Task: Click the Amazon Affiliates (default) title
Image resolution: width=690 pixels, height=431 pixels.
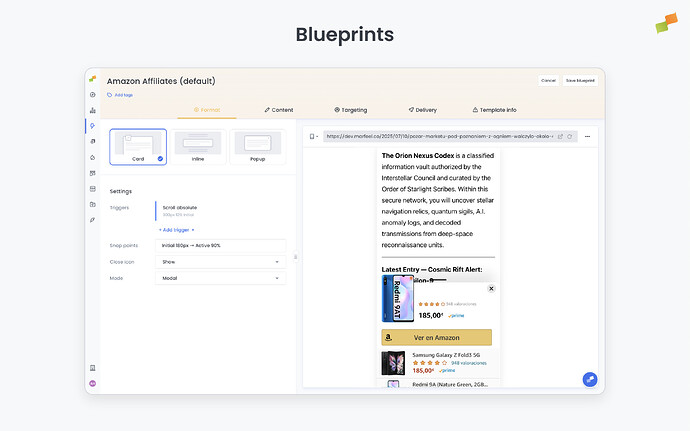Action: [161, 81]
